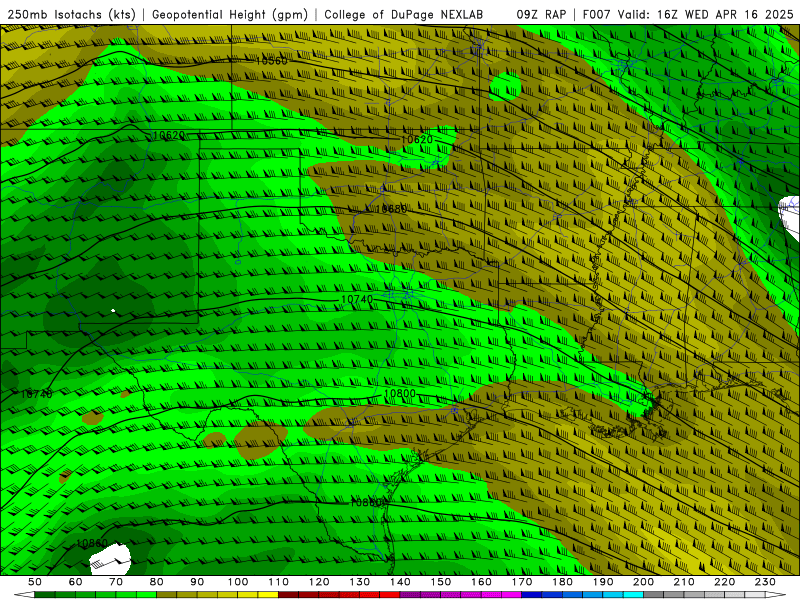Pick the cyan swatch on the color bar
Viewport: 800px width, 600px height.
(633, 595)
